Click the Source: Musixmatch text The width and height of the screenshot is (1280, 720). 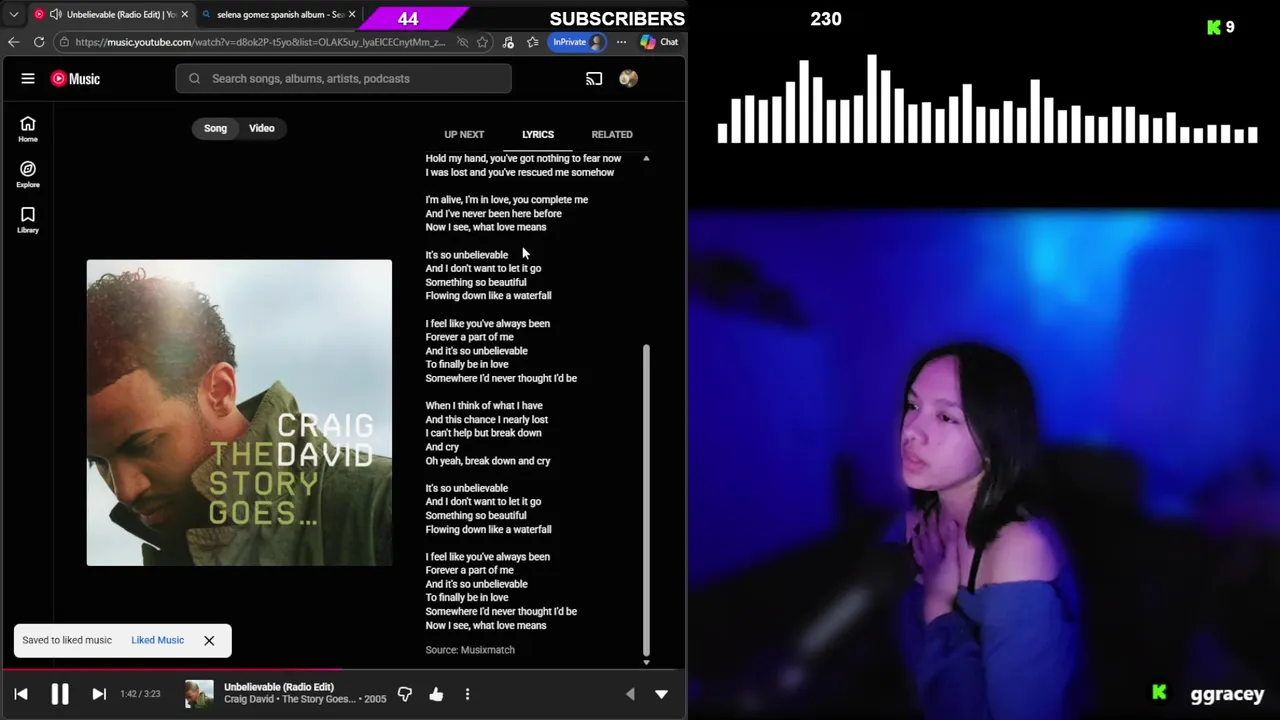(470, 650)
